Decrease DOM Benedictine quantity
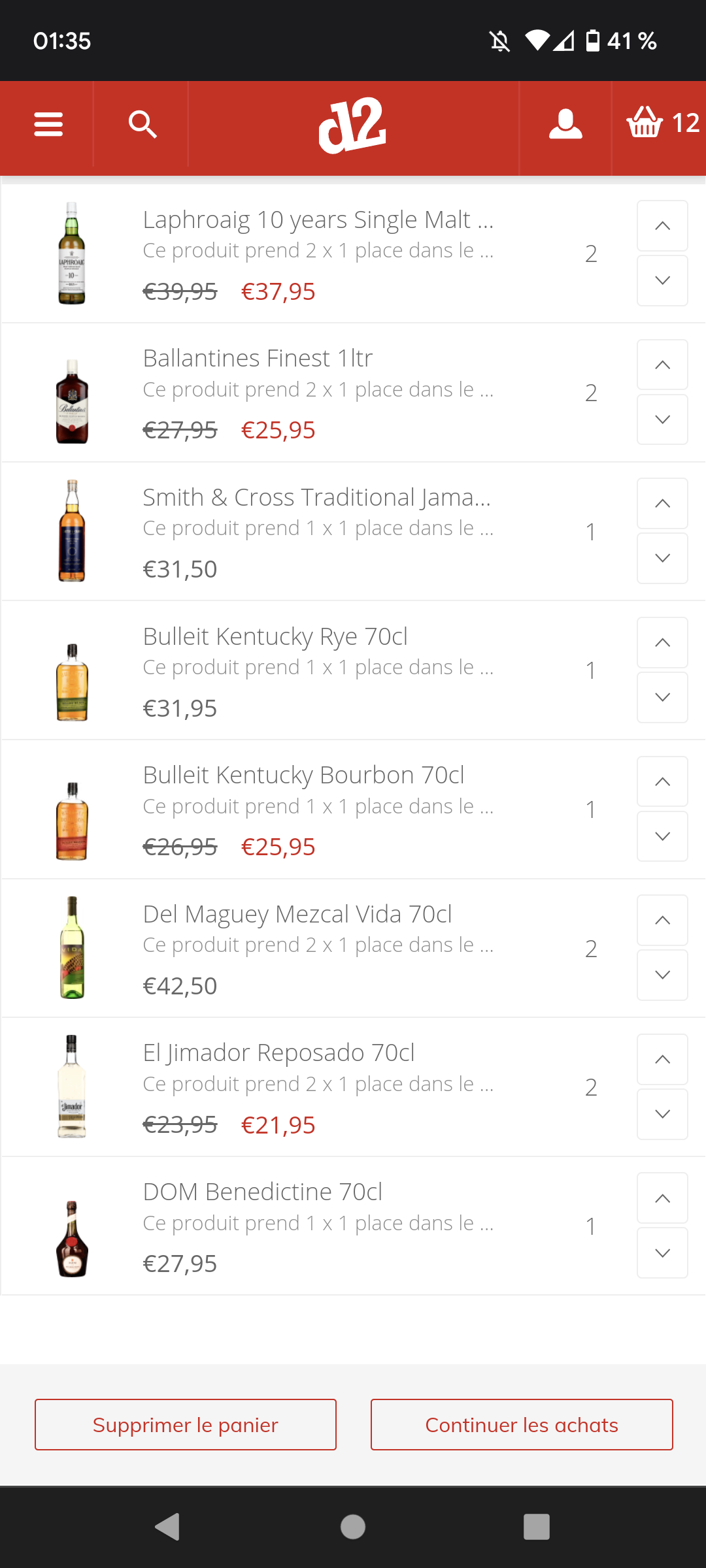The image size is (706, 1568). click(662, 1253)
